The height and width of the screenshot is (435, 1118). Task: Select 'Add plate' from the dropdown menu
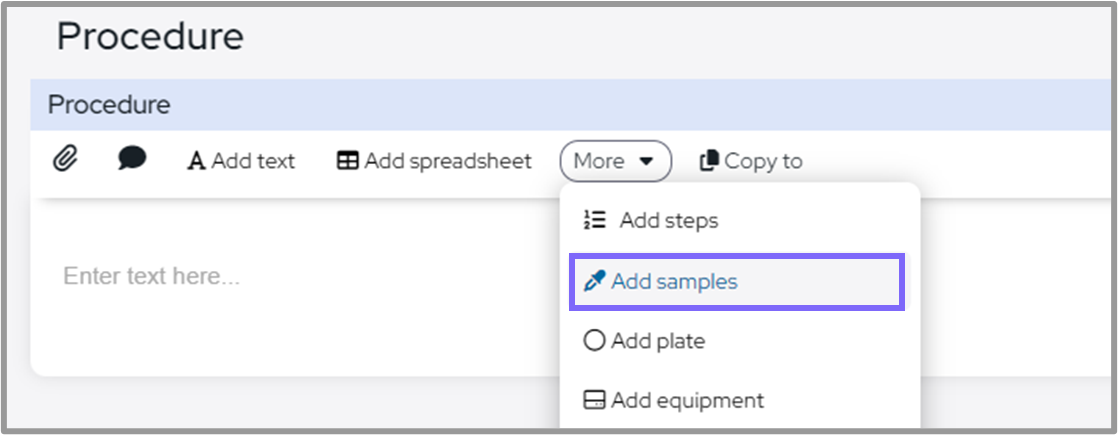658,341
